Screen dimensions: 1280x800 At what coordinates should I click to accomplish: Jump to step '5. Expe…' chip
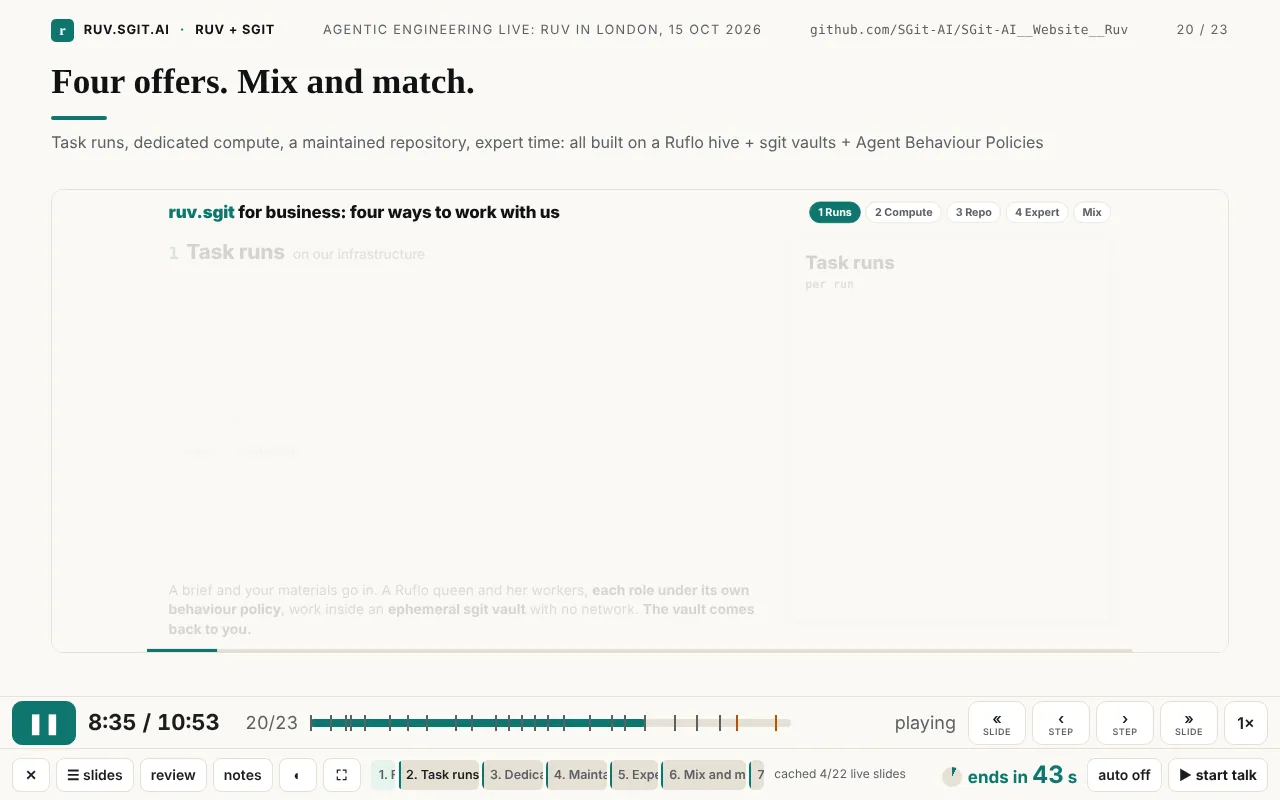click(636, 775)
